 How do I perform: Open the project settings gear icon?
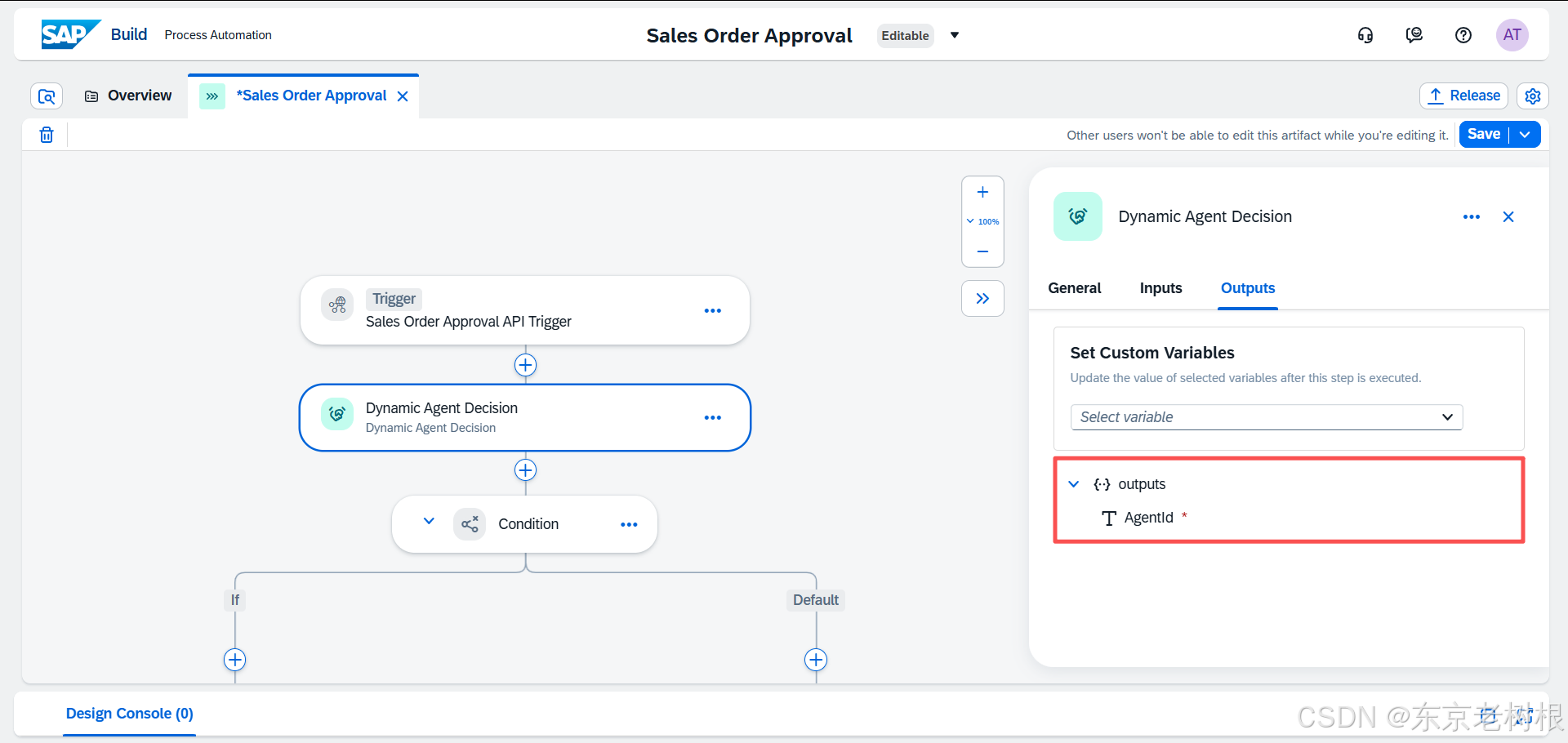click(1533, 96)
